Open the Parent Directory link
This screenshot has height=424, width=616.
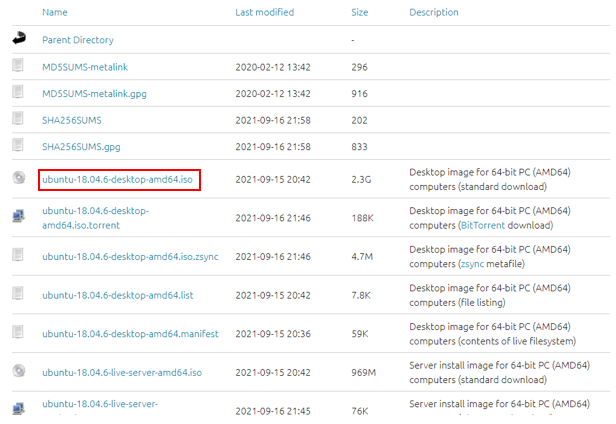[78, 40]
